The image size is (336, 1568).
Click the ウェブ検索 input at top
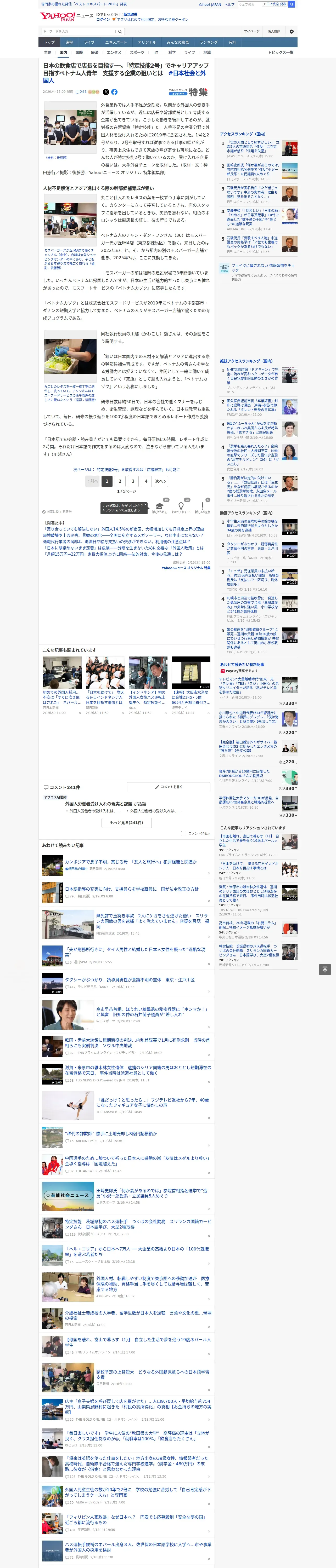(x=250, y=4)
